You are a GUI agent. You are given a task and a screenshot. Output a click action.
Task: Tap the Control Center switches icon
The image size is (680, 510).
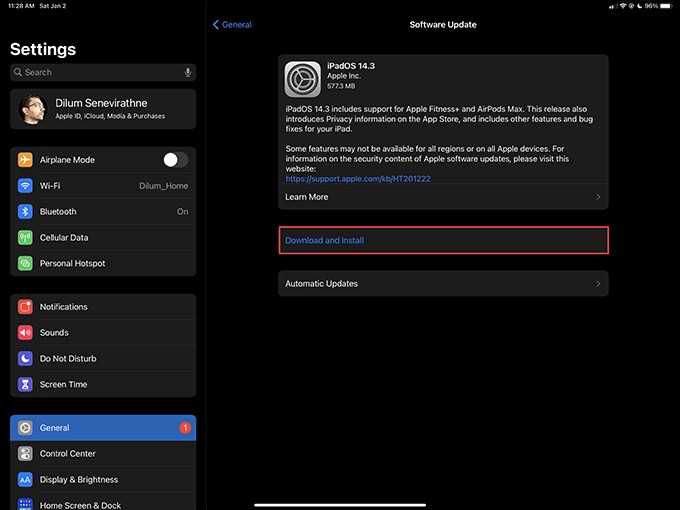25,454
